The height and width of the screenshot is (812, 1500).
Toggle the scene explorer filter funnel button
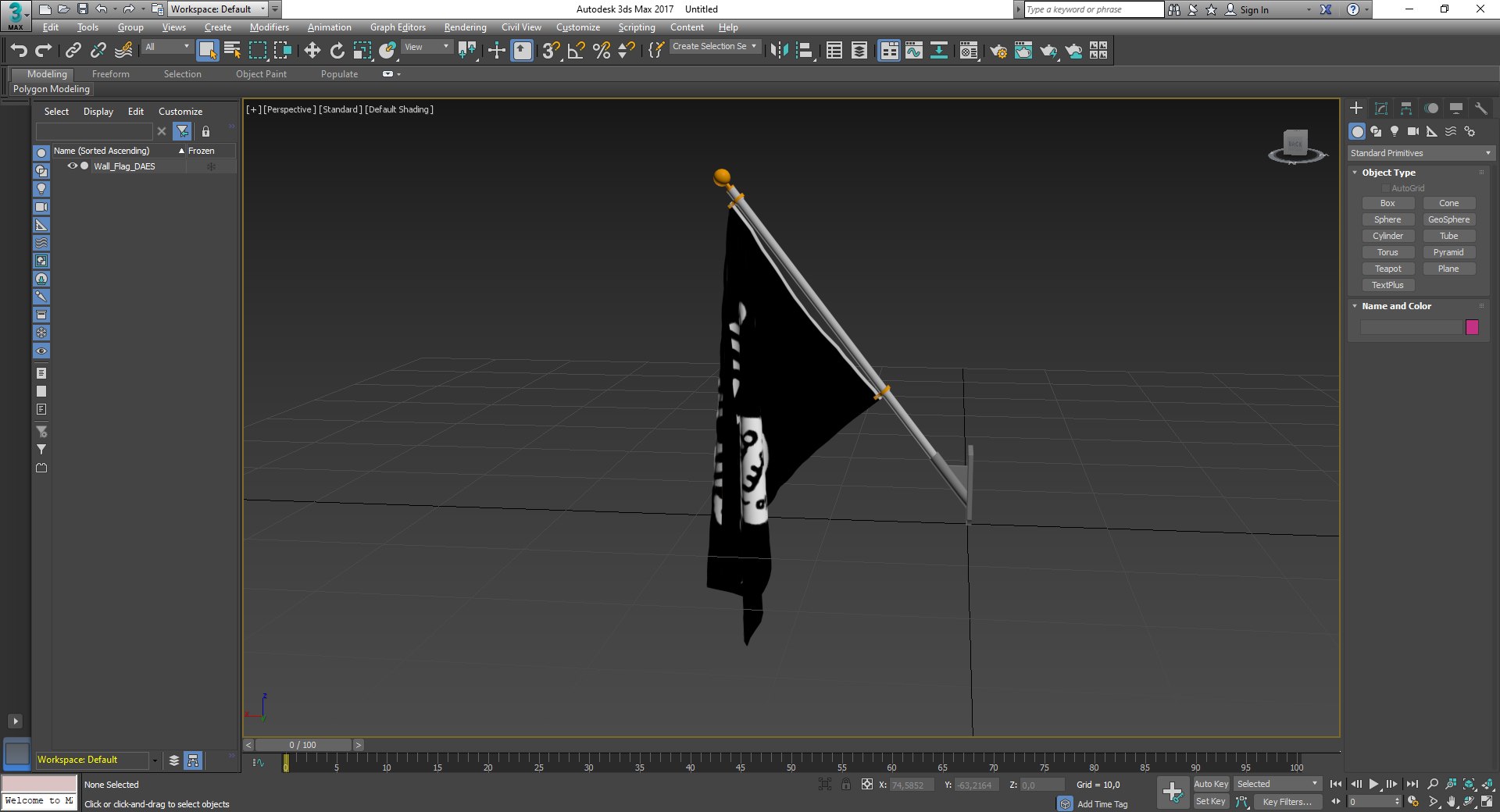(182, 131)
